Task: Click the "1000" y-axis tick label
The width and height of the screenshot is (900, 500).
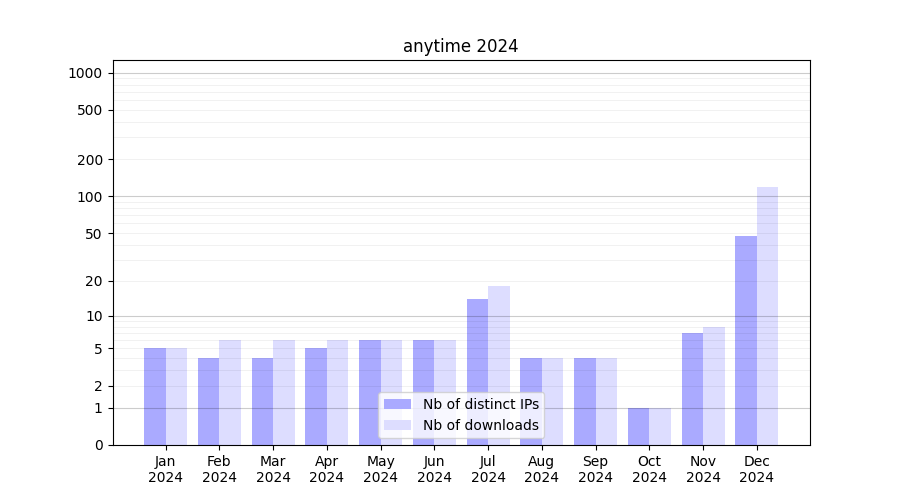Action: click(x=85, y=73)
